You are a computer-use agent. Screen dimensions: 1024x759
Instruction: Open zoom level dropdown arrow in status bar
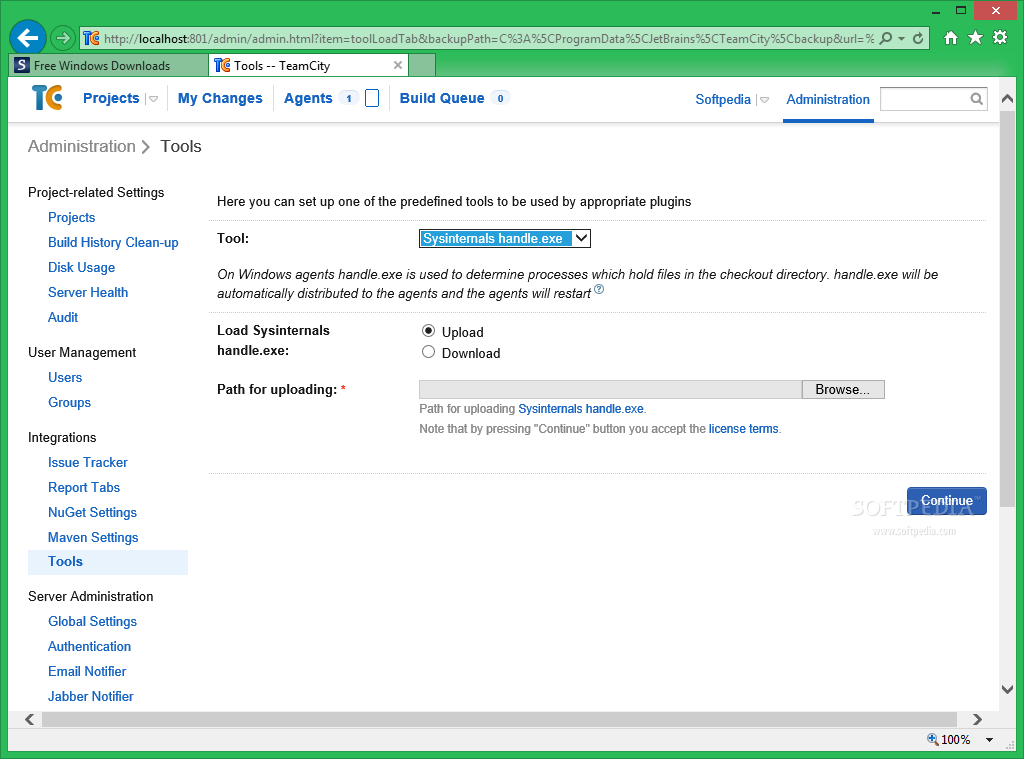pos(989,739)
